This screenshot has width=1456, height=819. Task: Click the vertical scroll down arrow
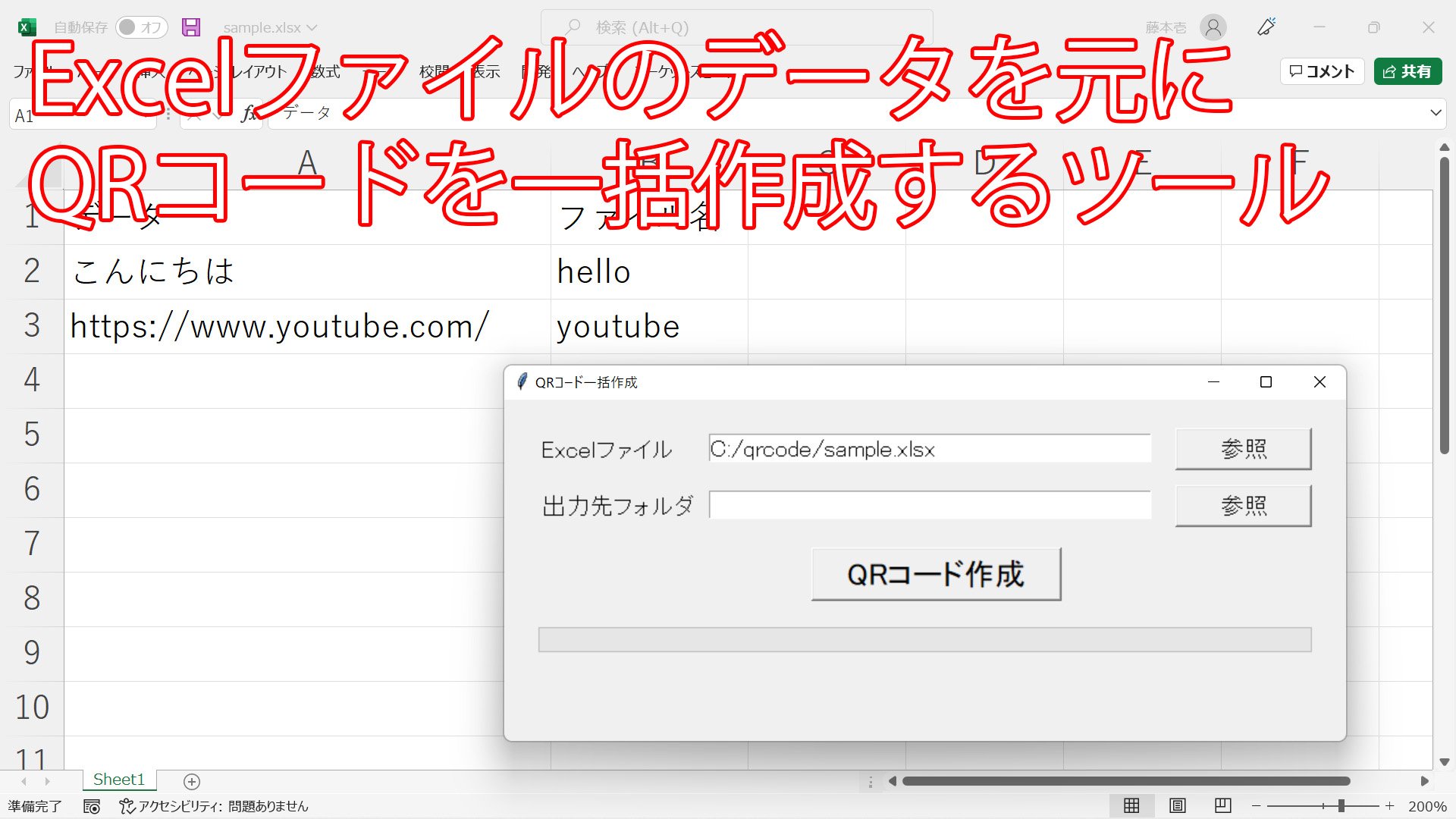(1445, 761)
